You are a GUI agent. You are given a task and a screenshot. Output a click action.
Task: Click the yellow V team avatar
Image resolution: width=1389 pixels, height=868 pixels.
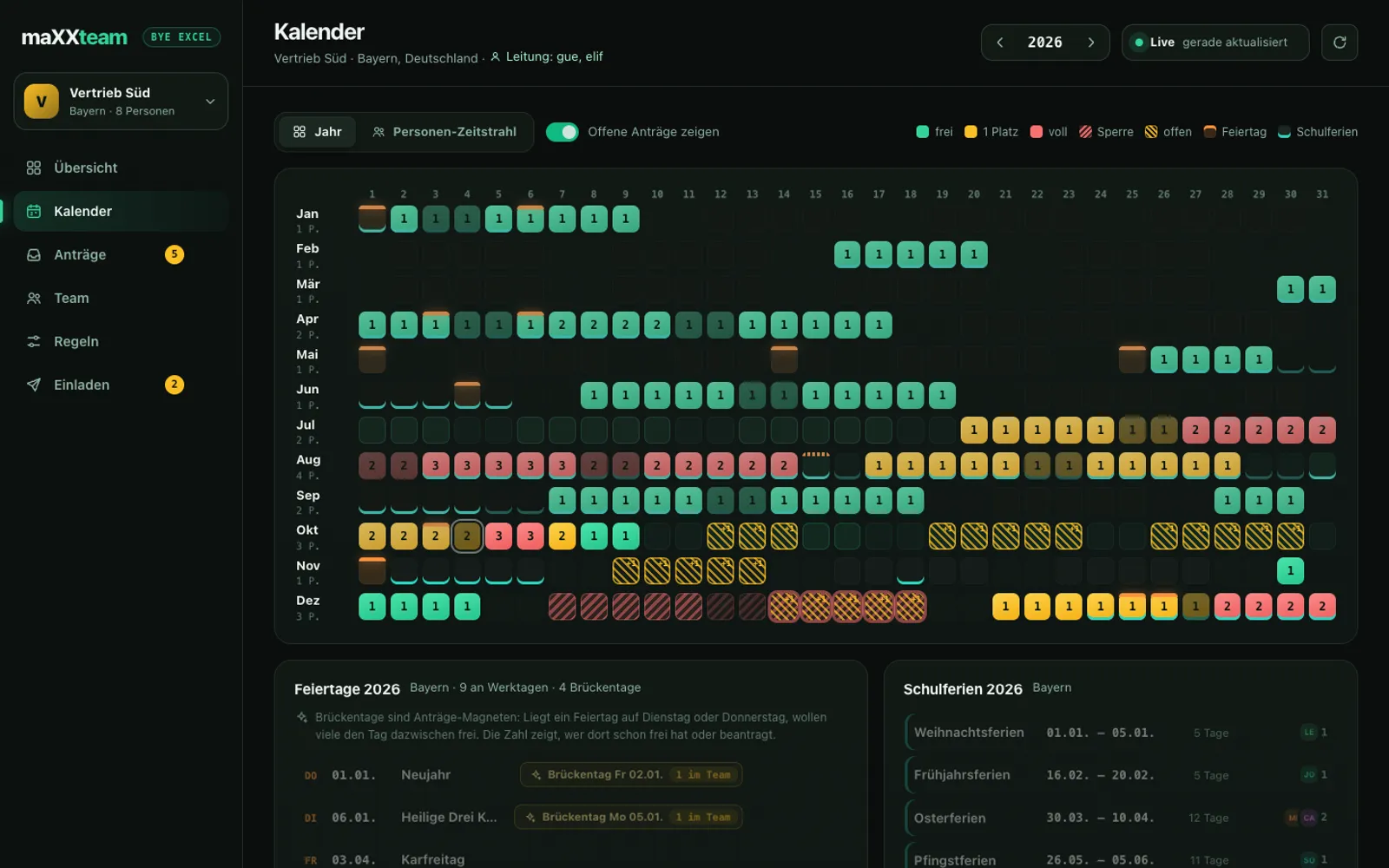[41, 102]
